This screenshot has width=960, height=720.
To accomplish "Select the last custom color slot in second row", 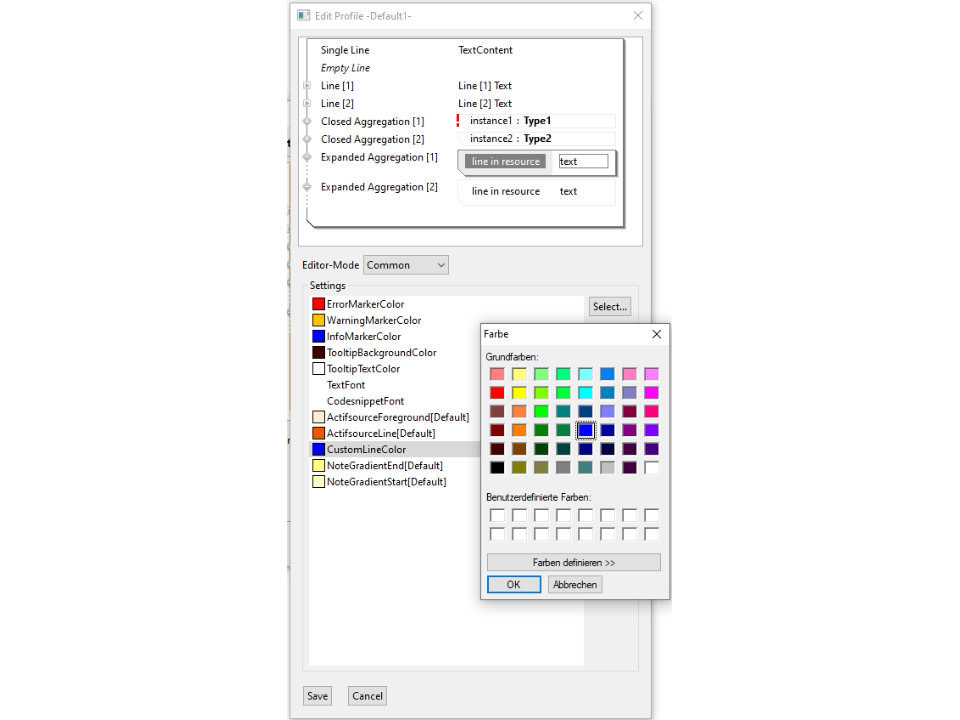I will click(651, 534).
